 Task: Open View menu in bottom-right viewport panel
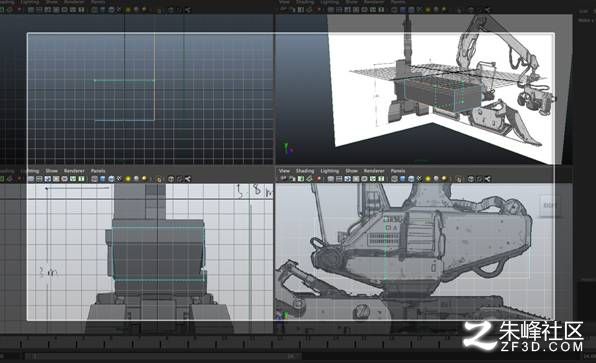[x=284, y=171]
